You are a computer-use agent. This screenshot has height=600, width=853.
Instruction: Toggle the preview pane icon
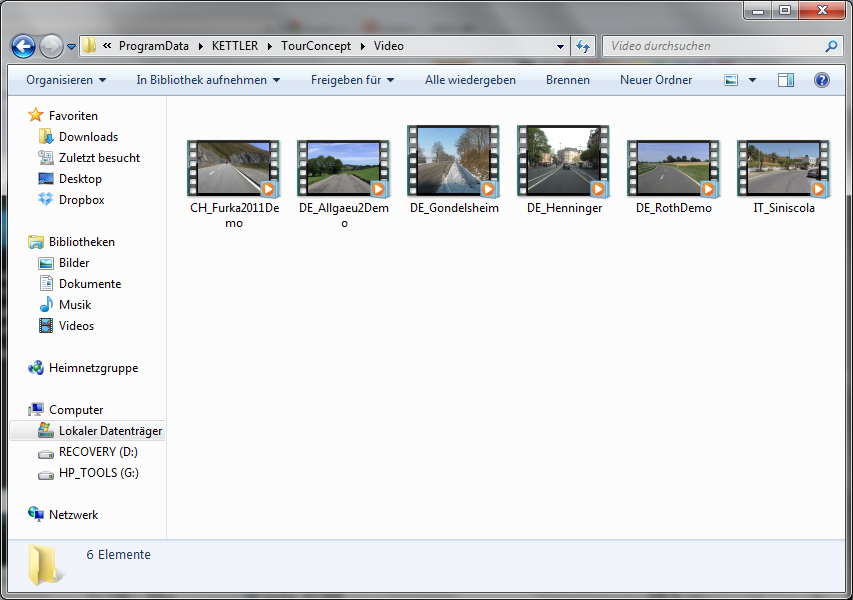(786, 81)
